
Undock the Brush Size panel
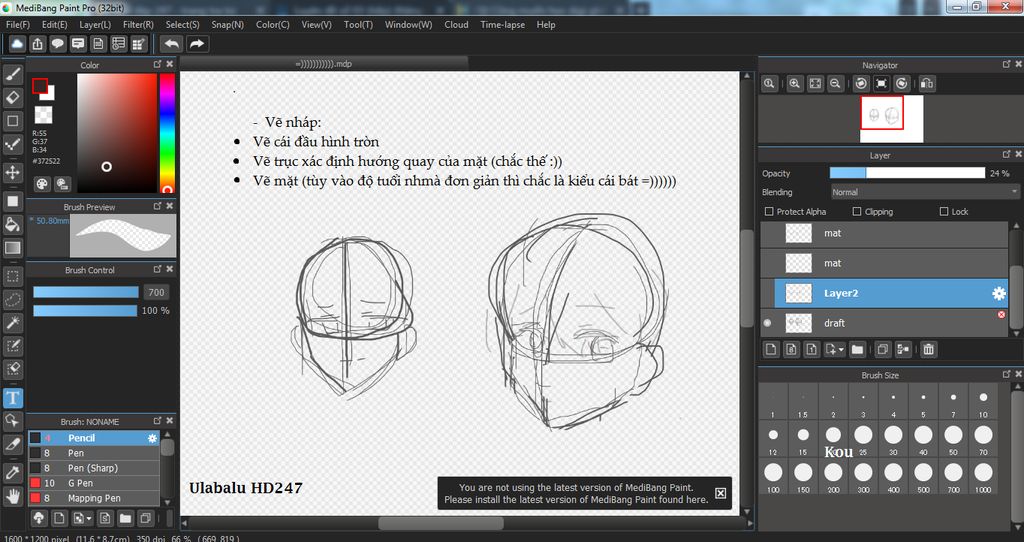1006,374
